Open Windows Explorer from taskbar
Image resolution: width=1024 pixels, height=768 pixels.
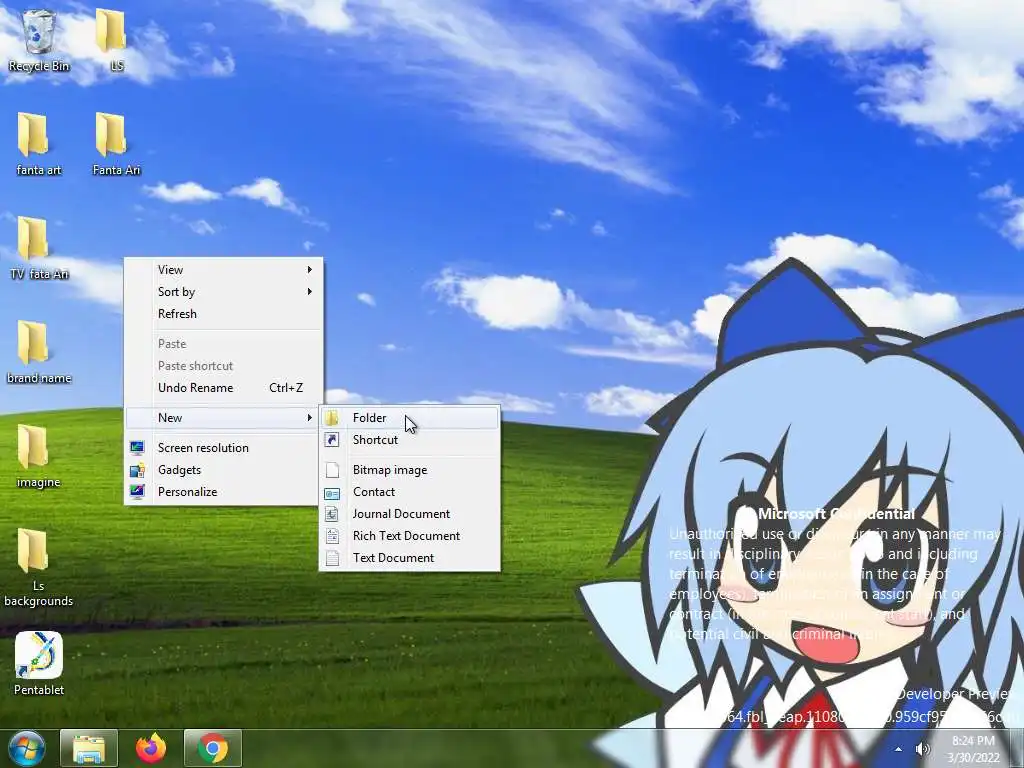click(89, 748)
